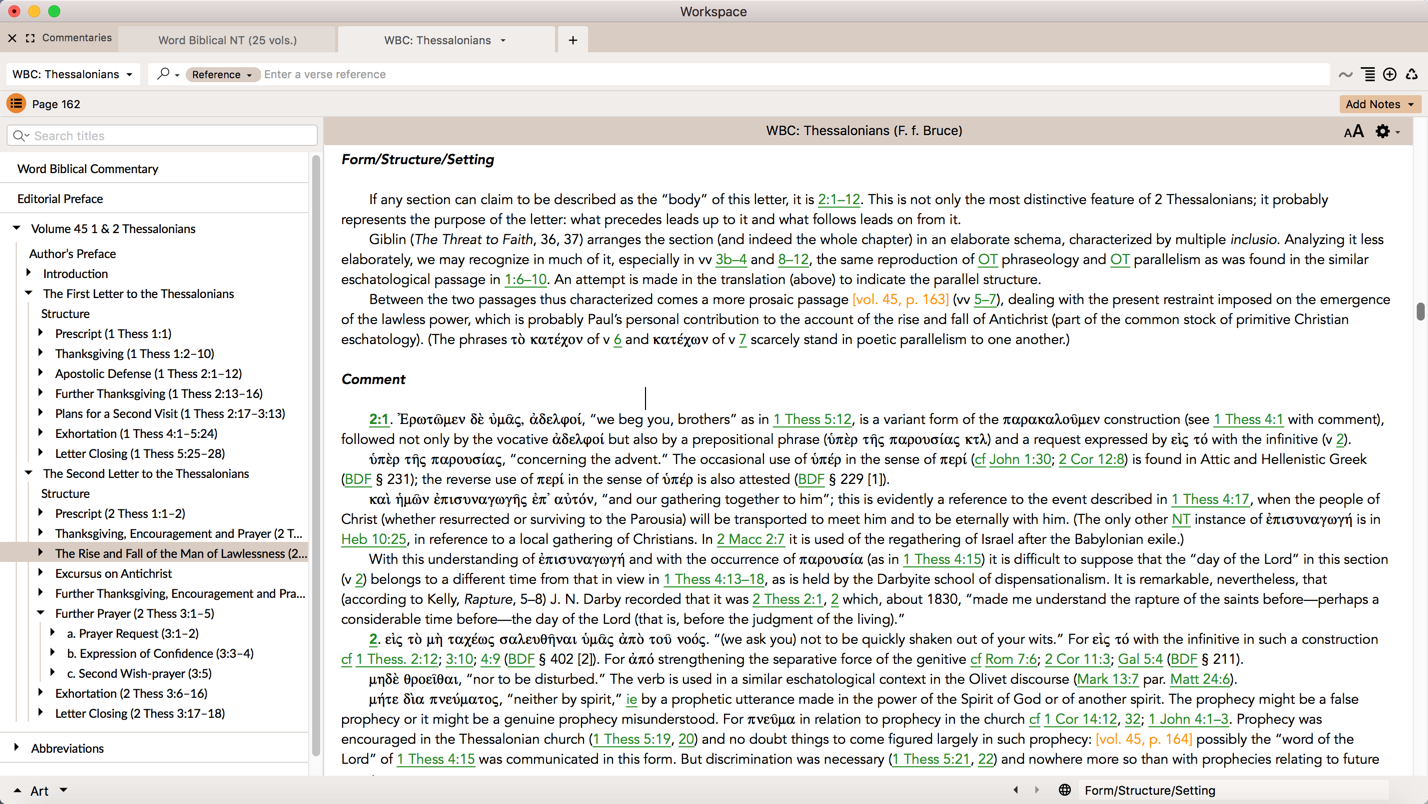The height and width of the screenshot is (804, 1428).
Task: Open the WBC: Thessalonians module dropdown
Action: coord(73,74)
